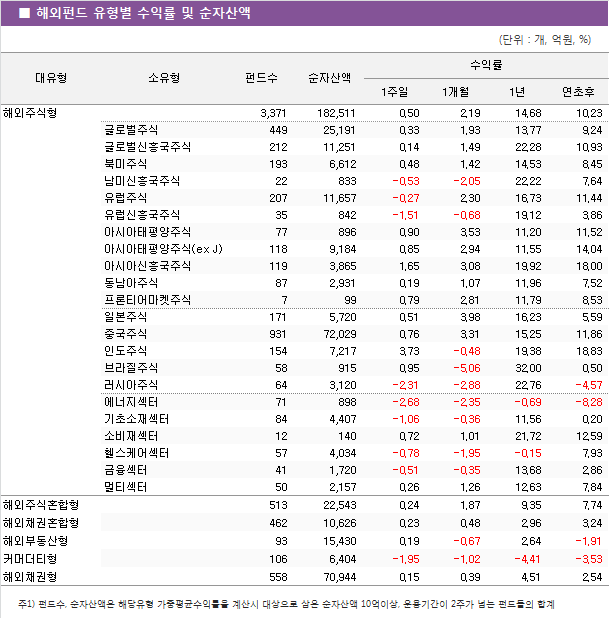
Task: Select the 헬스케어섹터 row label
Action: 136,452
